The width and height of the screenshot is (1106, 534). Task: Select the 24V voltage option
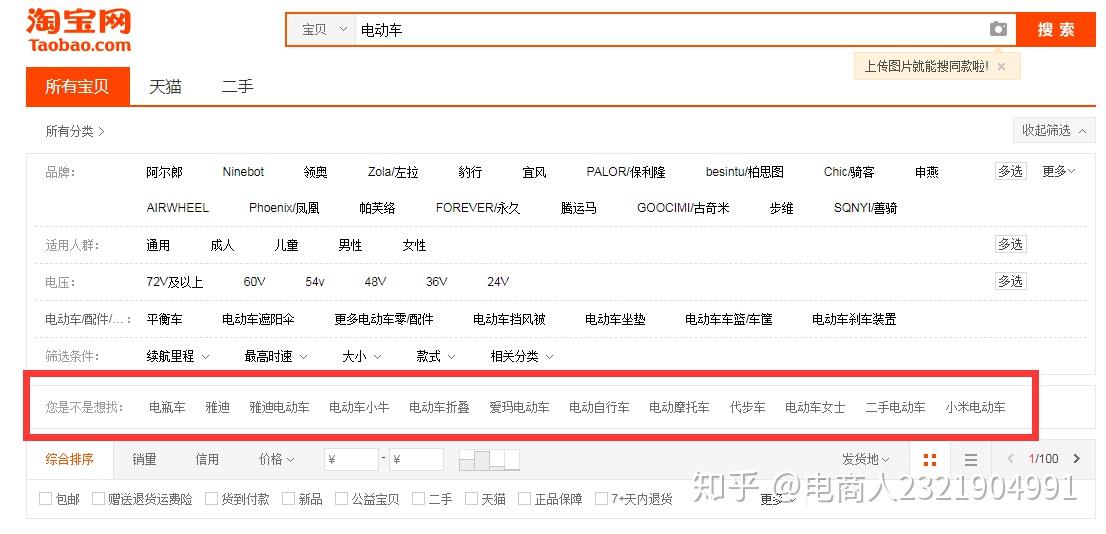498,282
